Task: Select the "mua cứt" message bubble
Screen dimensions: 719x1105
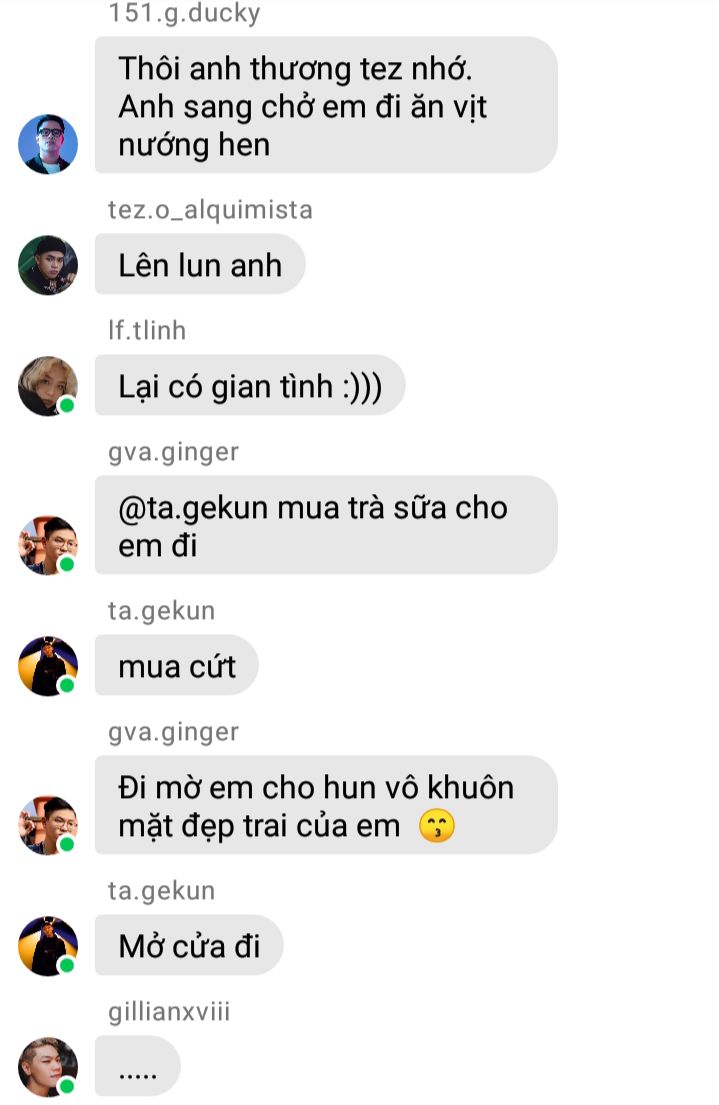Action: tap(177, 666)
